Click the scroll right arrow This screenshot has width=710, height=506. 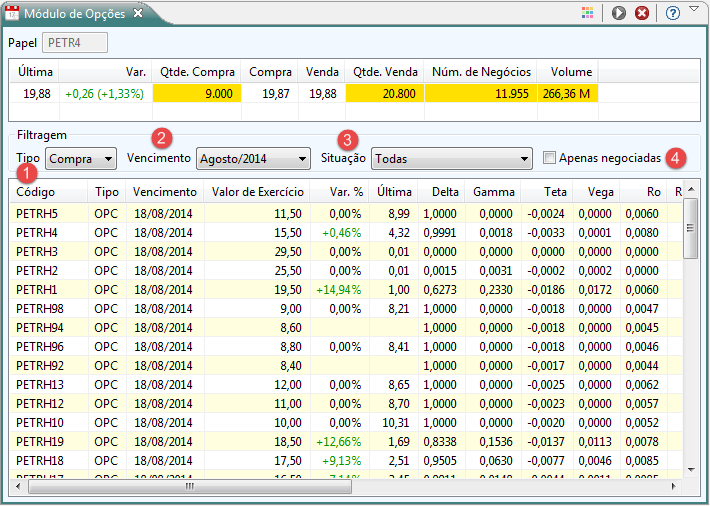[x=674, y=487]
